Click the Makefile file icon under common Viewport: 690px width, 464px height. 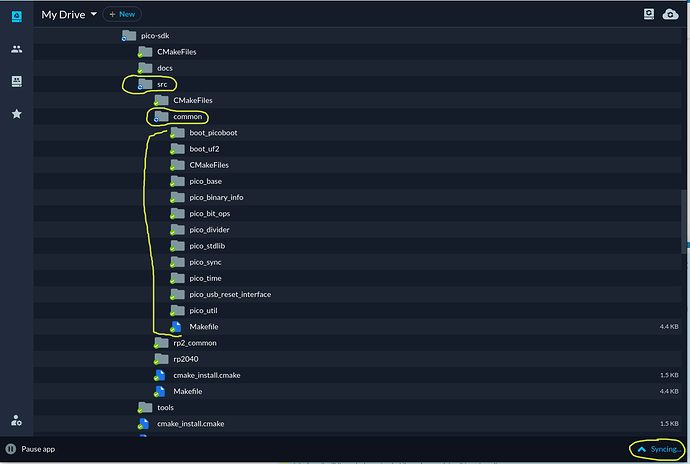[x=176, y=327]
